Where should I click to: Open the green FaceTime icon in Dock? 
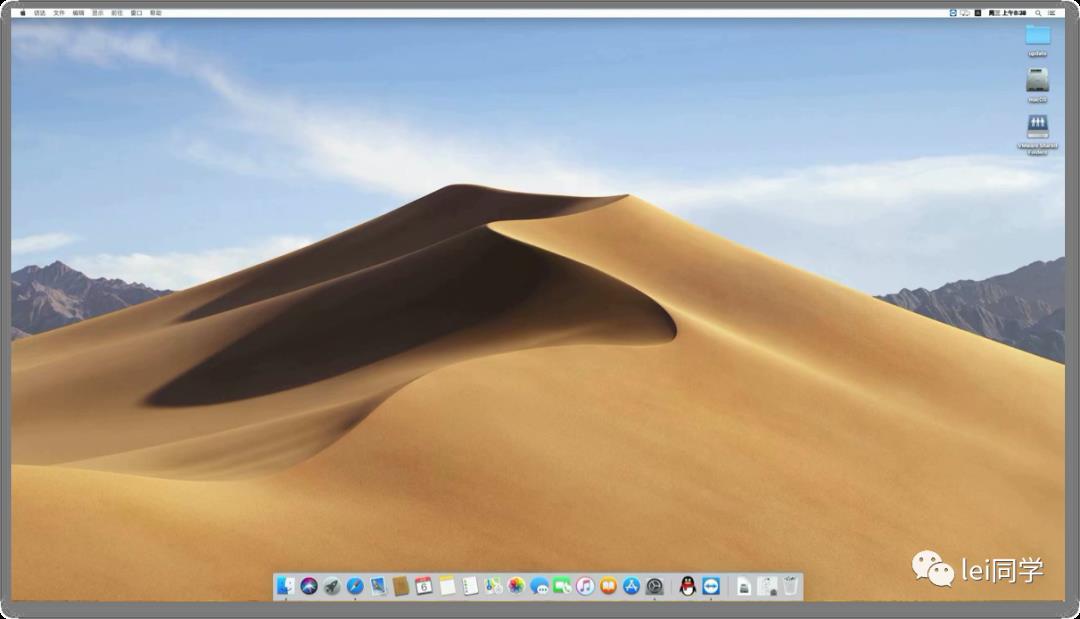(x=563, y=586)
